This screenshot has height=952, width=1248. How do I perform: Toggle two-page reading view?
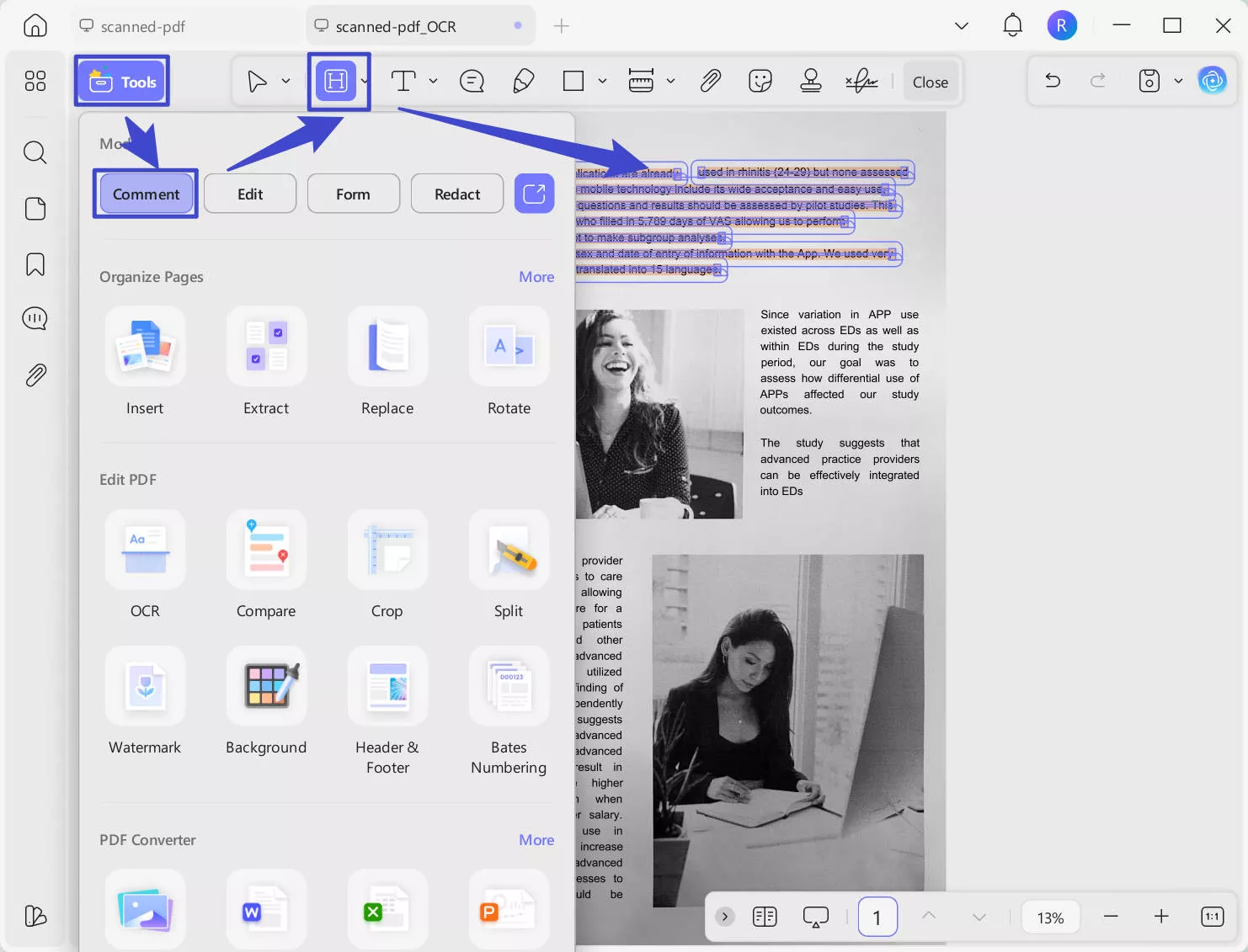pyautogui.click(x=764, y=917)
